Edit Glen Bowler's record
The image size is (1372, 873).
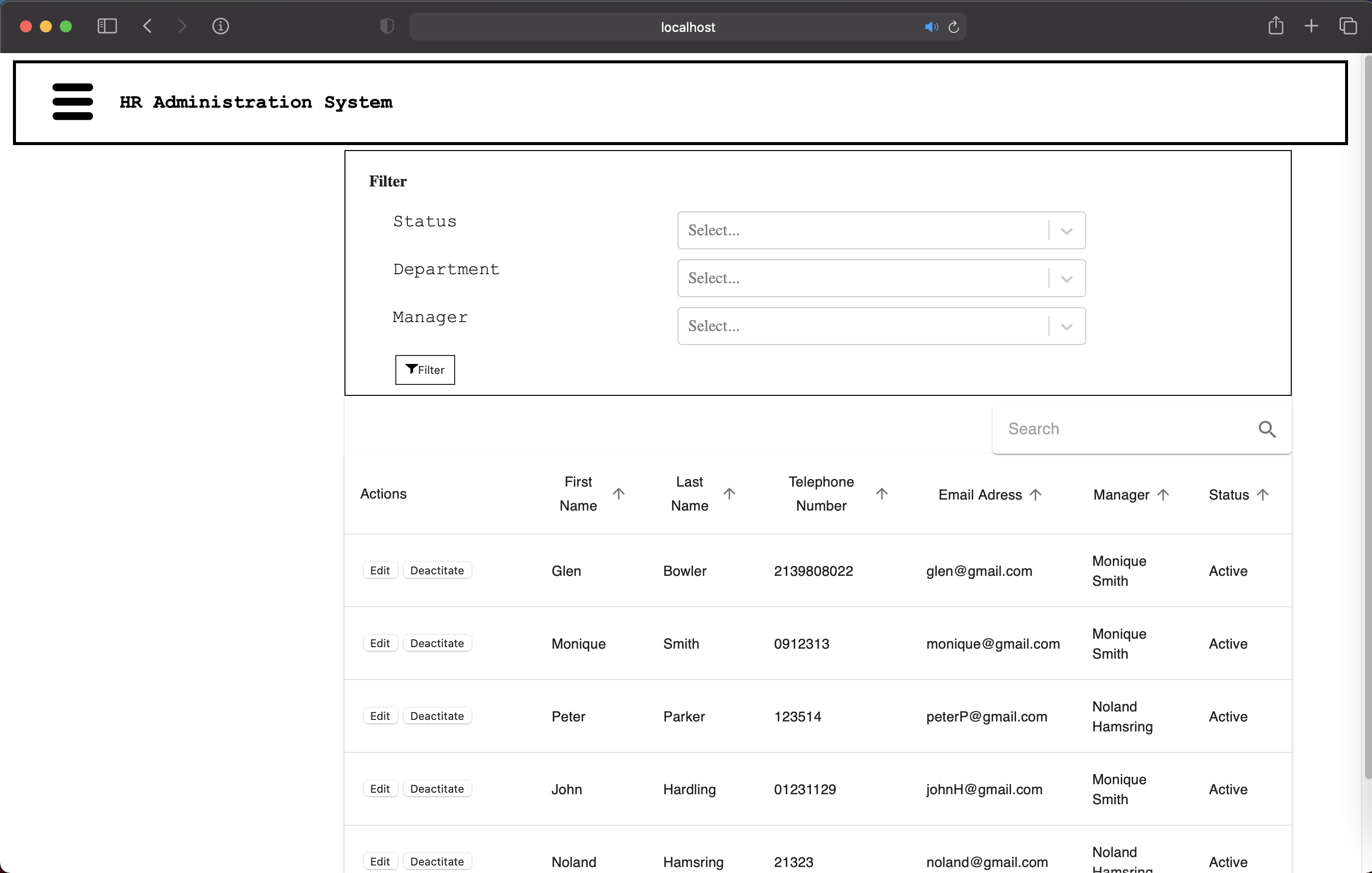click(x=379, y=570)
